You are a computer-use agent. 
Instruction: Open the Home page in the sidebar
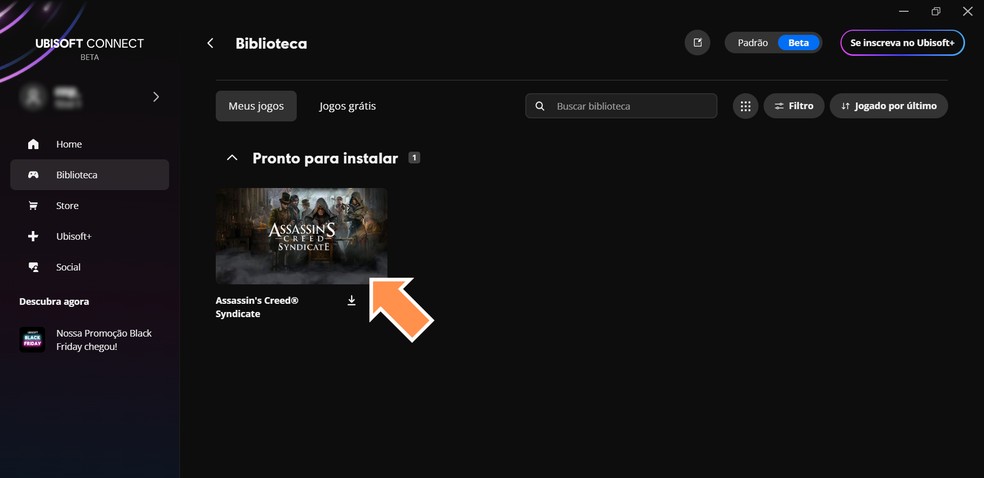(x=90, y=144)
